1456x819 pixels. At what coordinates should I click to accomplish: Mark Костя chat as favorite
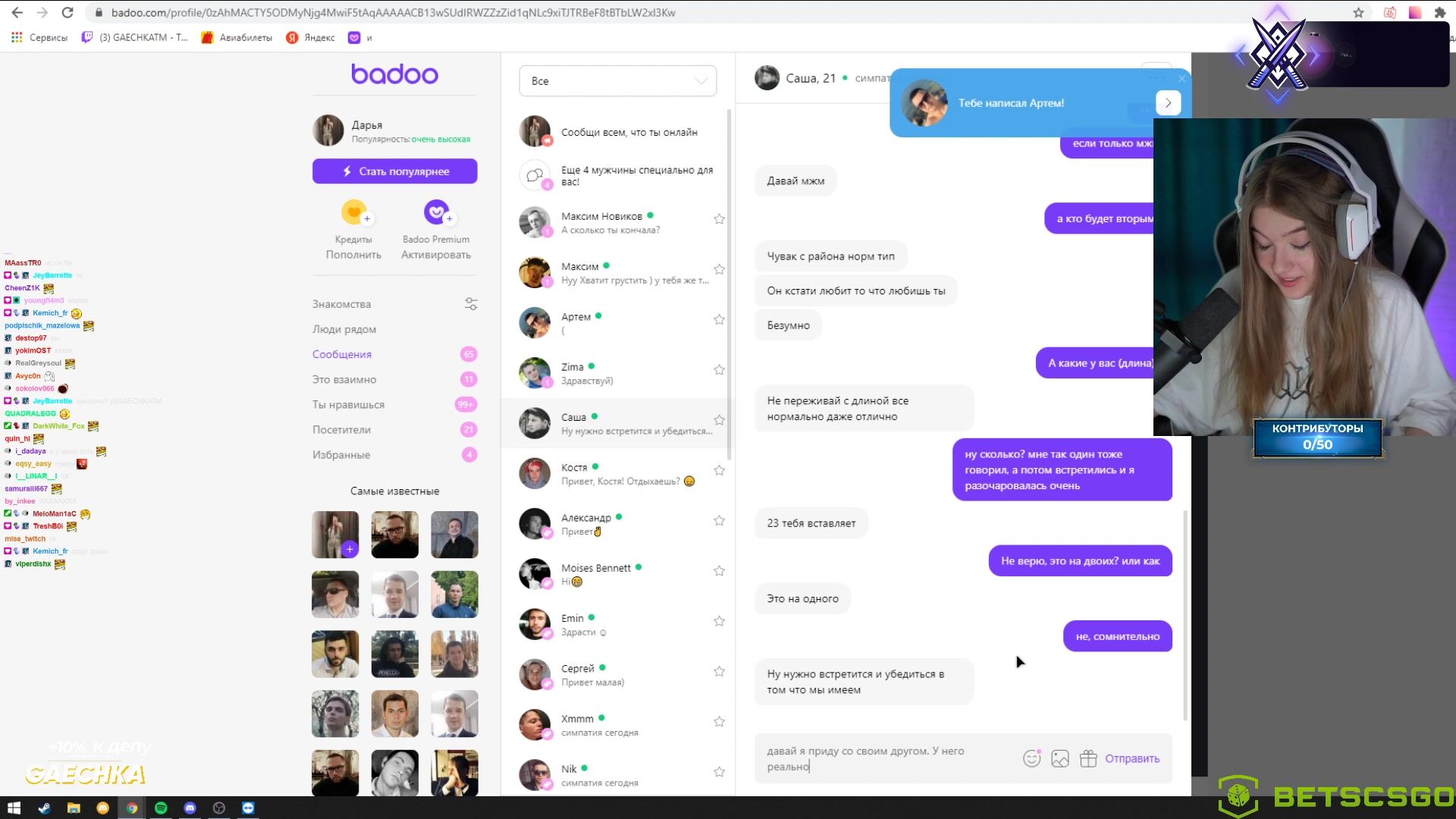click(719, 470)
